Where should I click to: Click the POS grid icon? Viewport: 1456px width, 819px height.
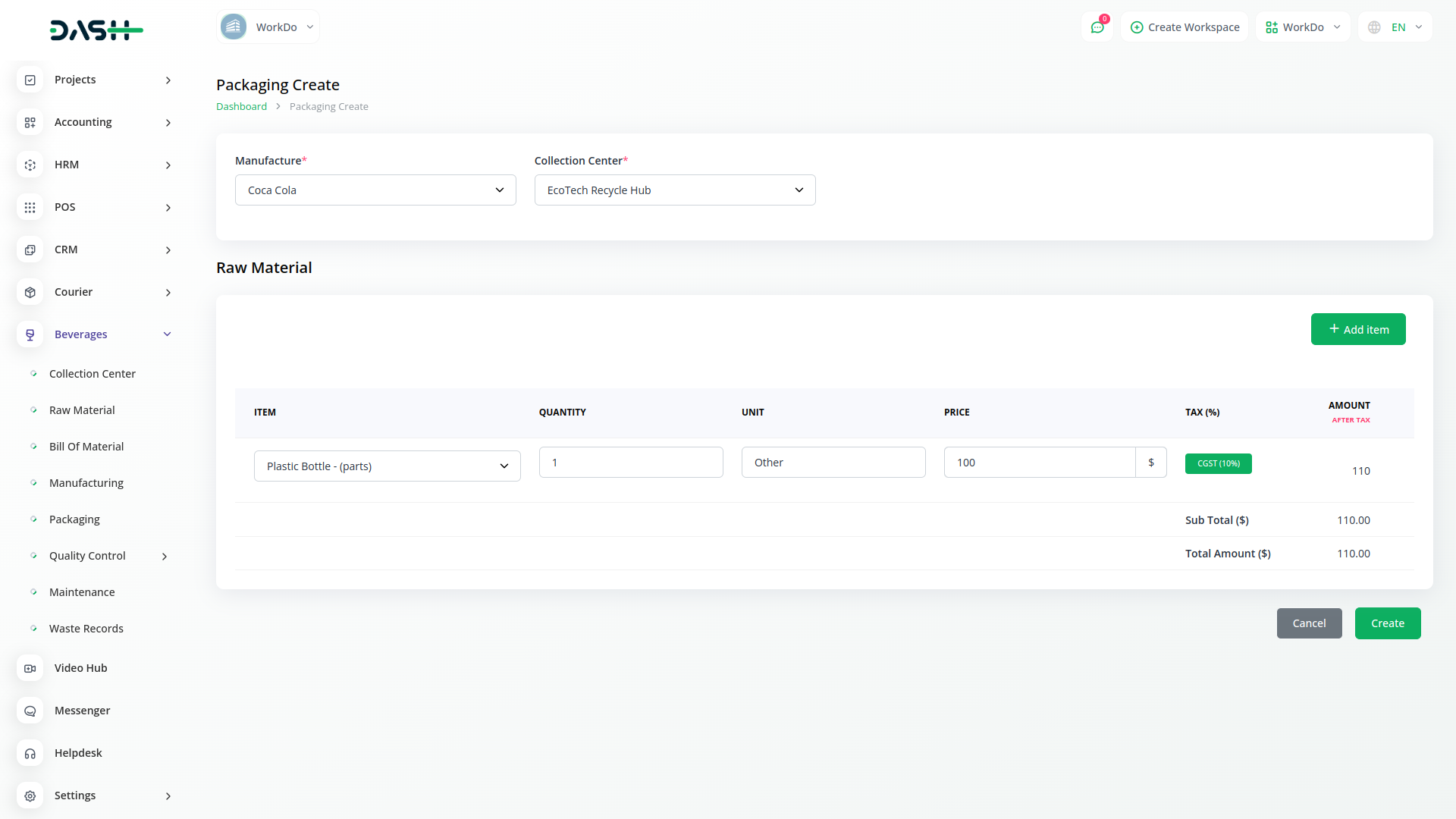[x=30, y=207]
